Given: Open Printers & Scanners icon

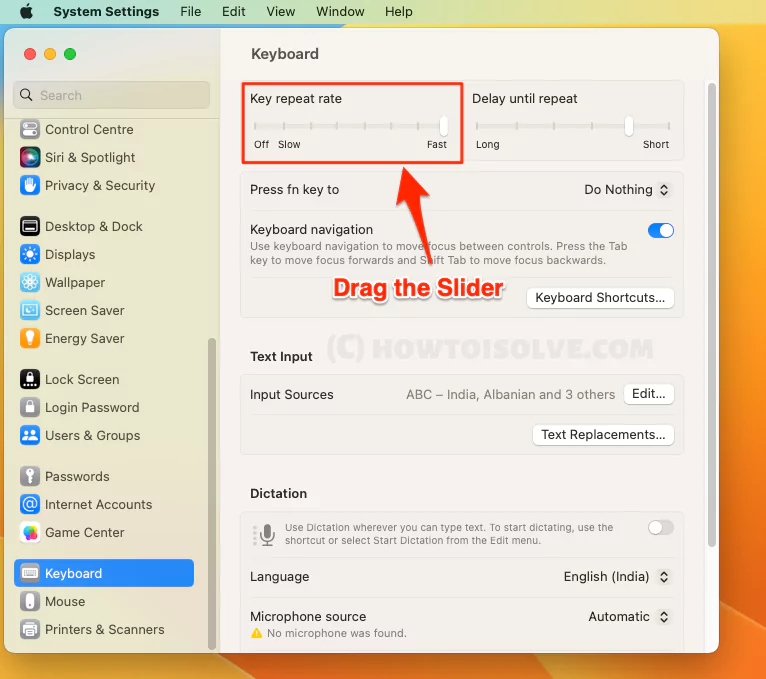Looking at the screenshot, I should tap(30, 629).
